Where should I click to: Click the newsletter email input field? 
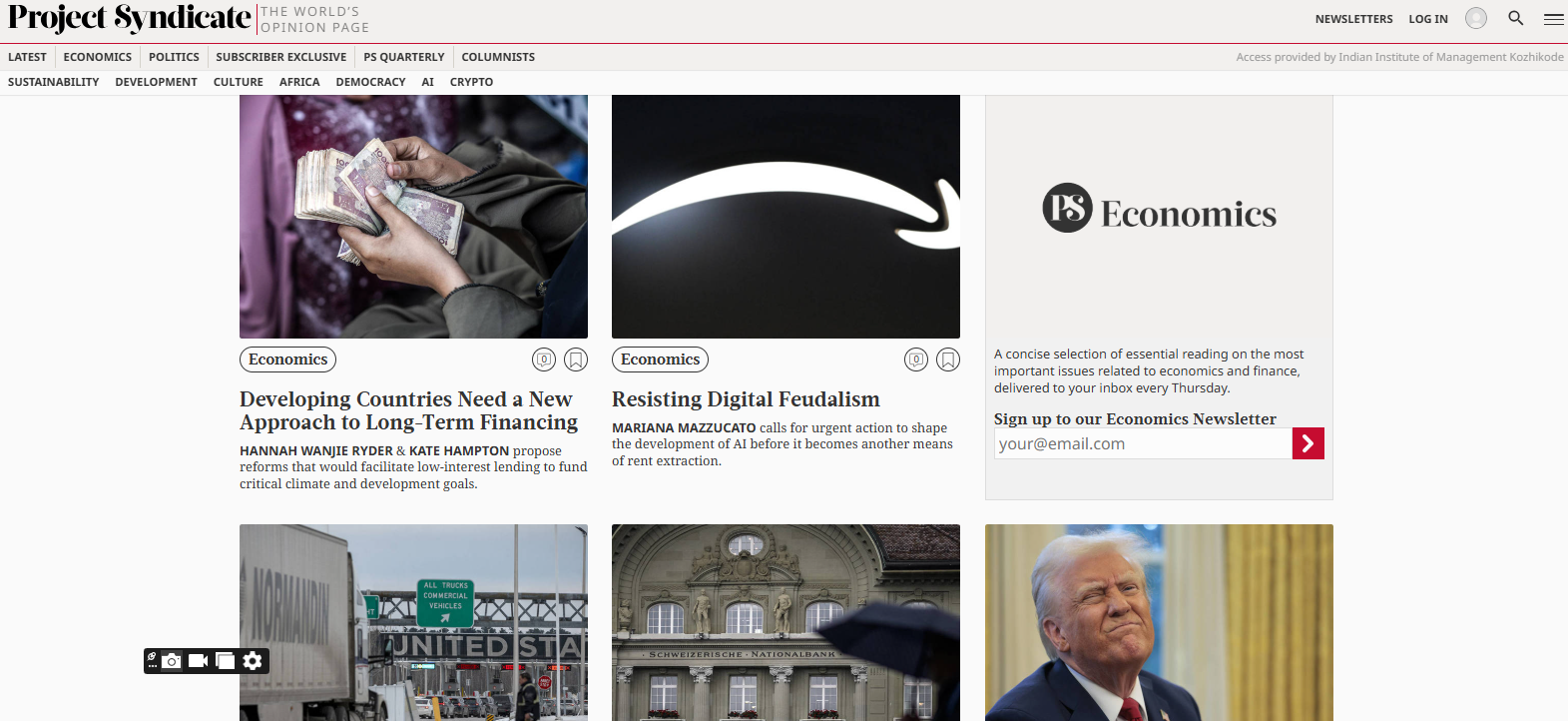pyautogui.click(x=1143, y=443)
